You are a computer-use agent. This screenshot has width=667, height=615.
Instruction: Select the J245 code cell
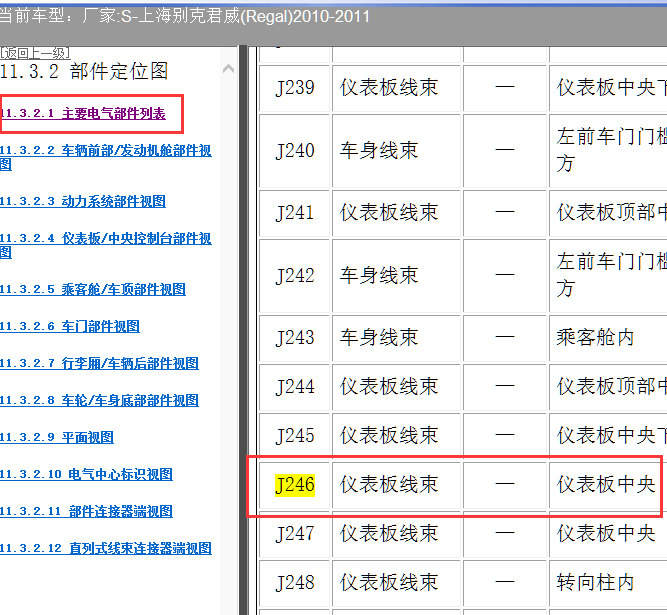tap(295, 436)
